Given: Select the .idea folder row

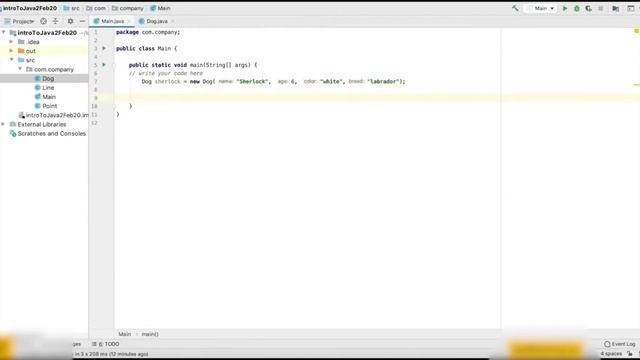Looking at the screenshot, I should point(44,42).
